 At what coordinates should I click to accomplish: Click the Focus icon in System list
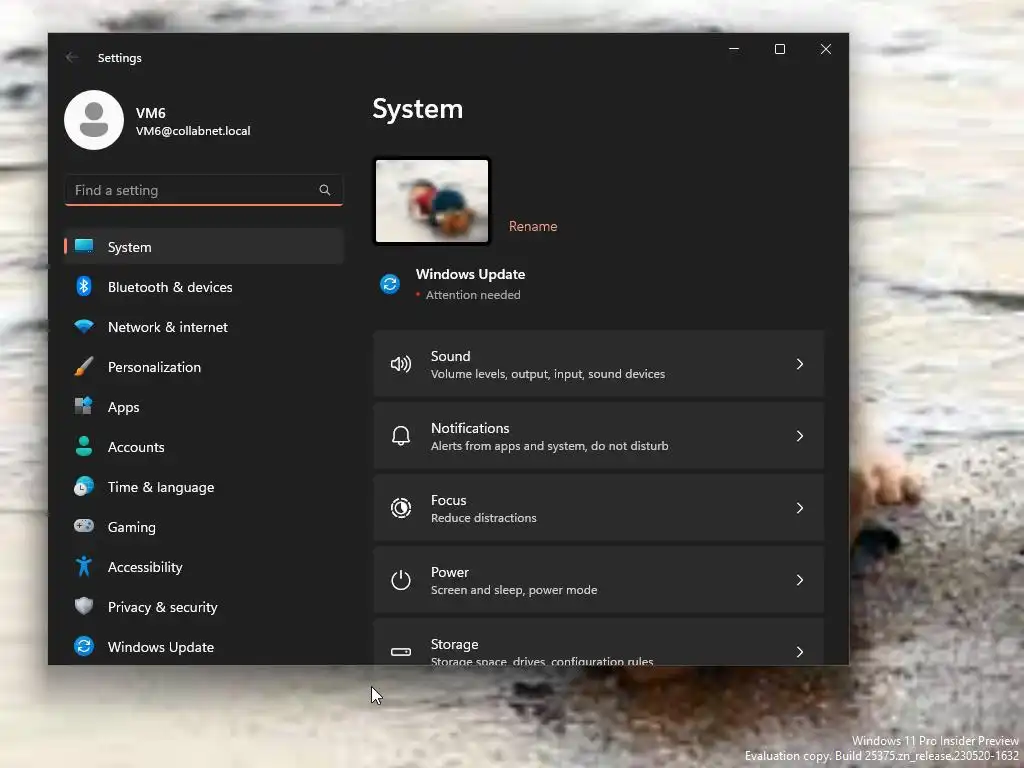click(x=401, y=507)
